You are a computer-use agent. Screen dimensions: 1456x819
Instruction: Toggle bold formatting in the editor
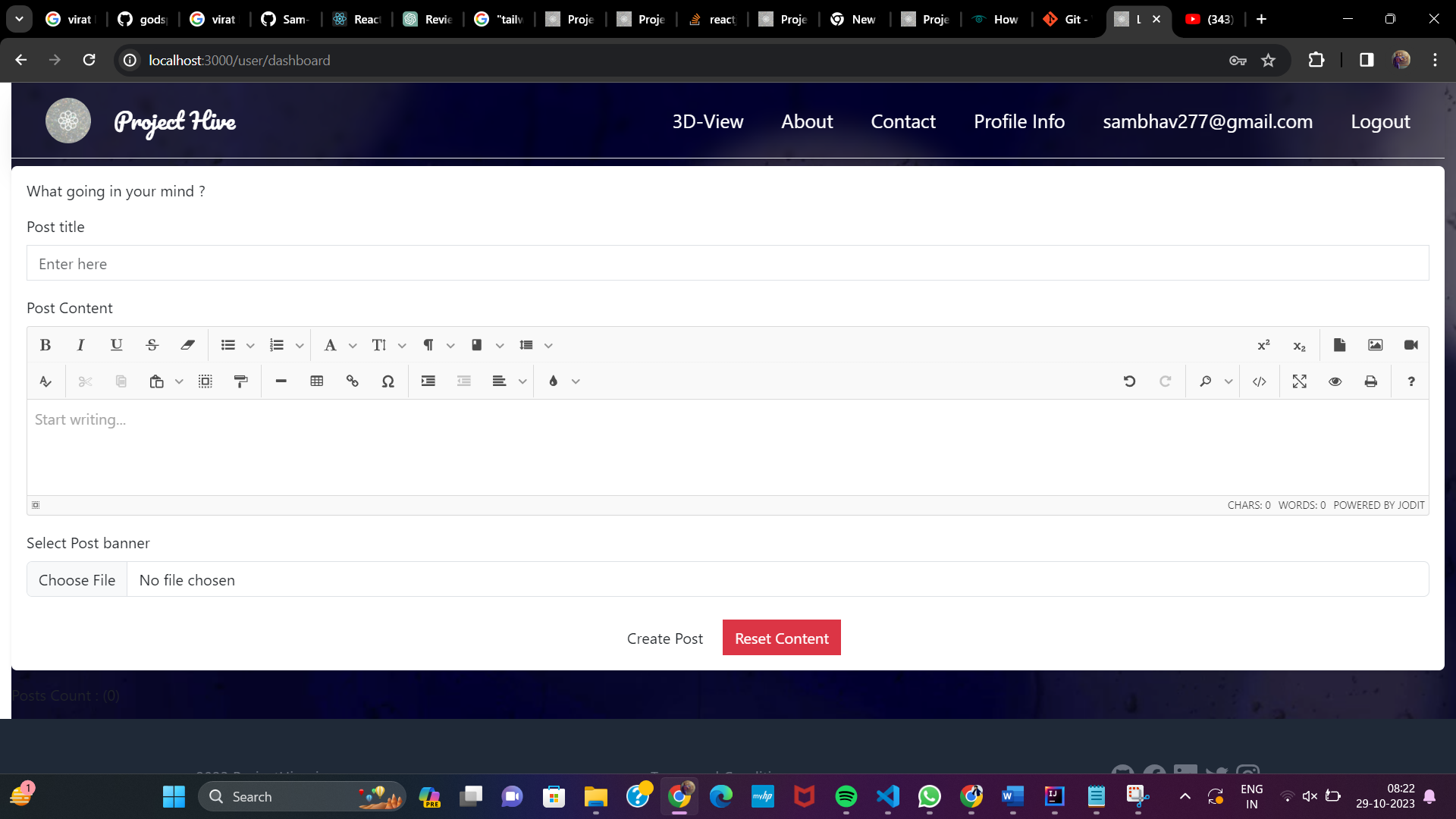(45, 345)
